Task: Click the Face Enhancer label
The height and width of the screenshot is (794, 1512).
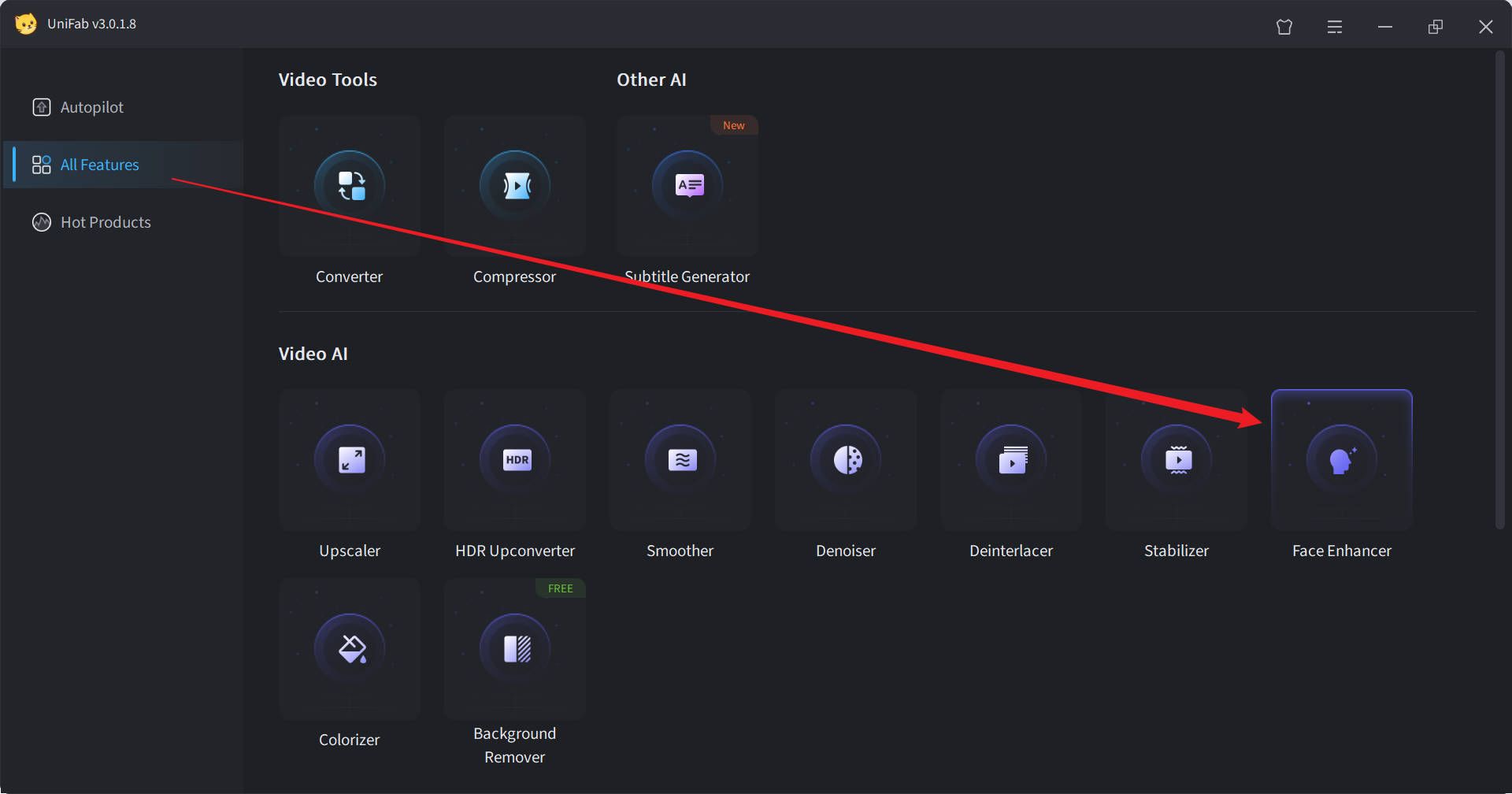Action: (x=1342, y=551)
